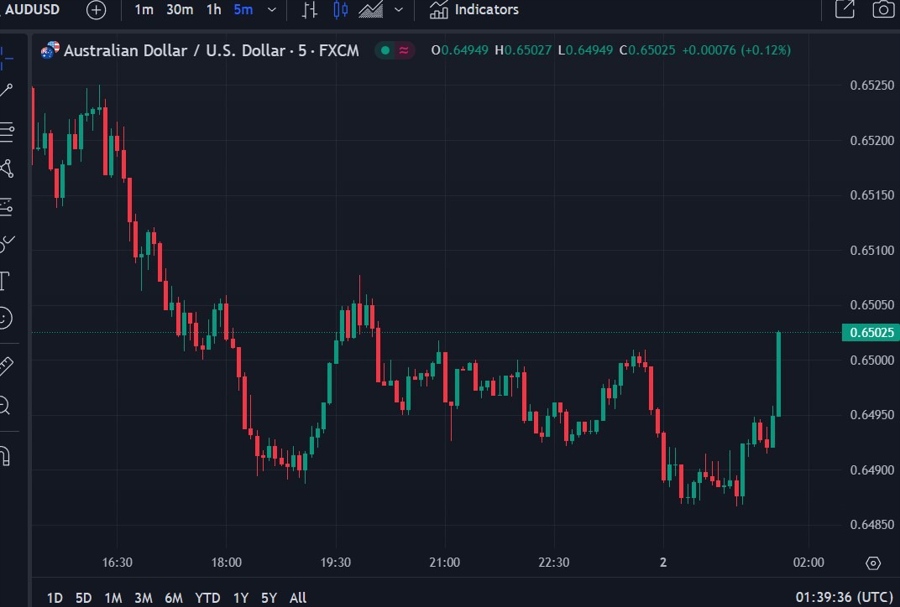Screen dimensions: 900x607
Task: Click the 0.65250 price axis label
Action: pyautogui.click(x=872, y=85)
